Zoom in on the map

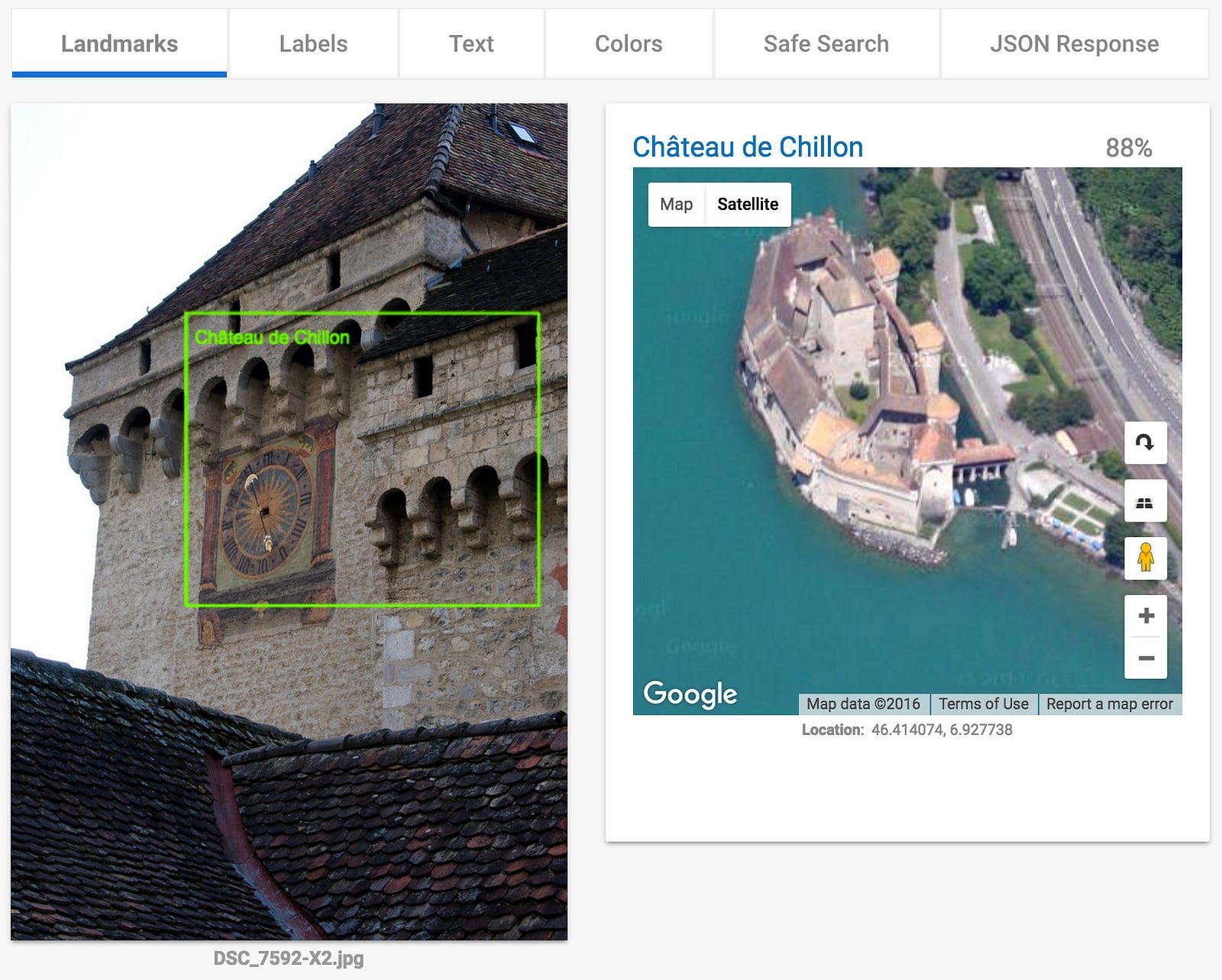(1146, 616)
